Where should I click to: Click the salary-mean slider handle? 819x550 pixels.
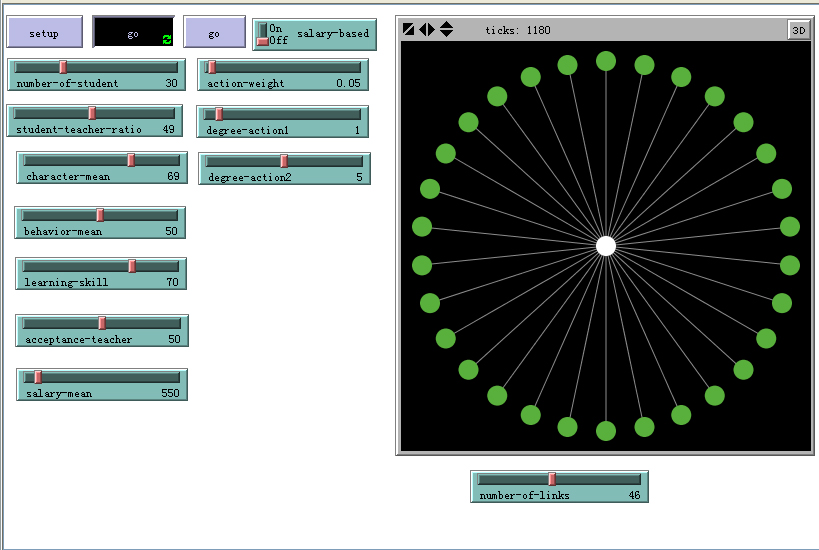[38, 377]
